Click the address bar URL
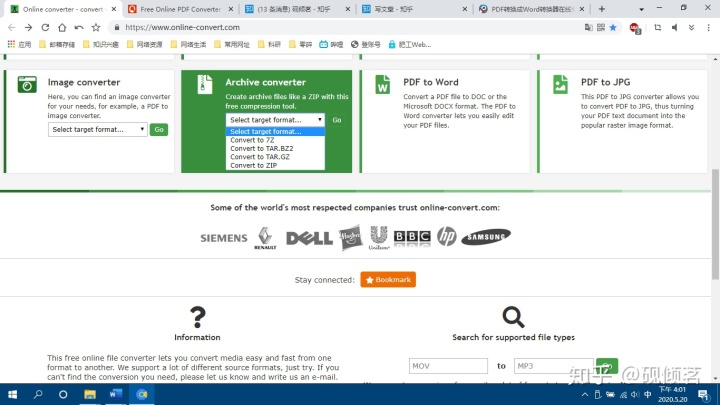The image size is (720, 405). click(x=182, y=28)
